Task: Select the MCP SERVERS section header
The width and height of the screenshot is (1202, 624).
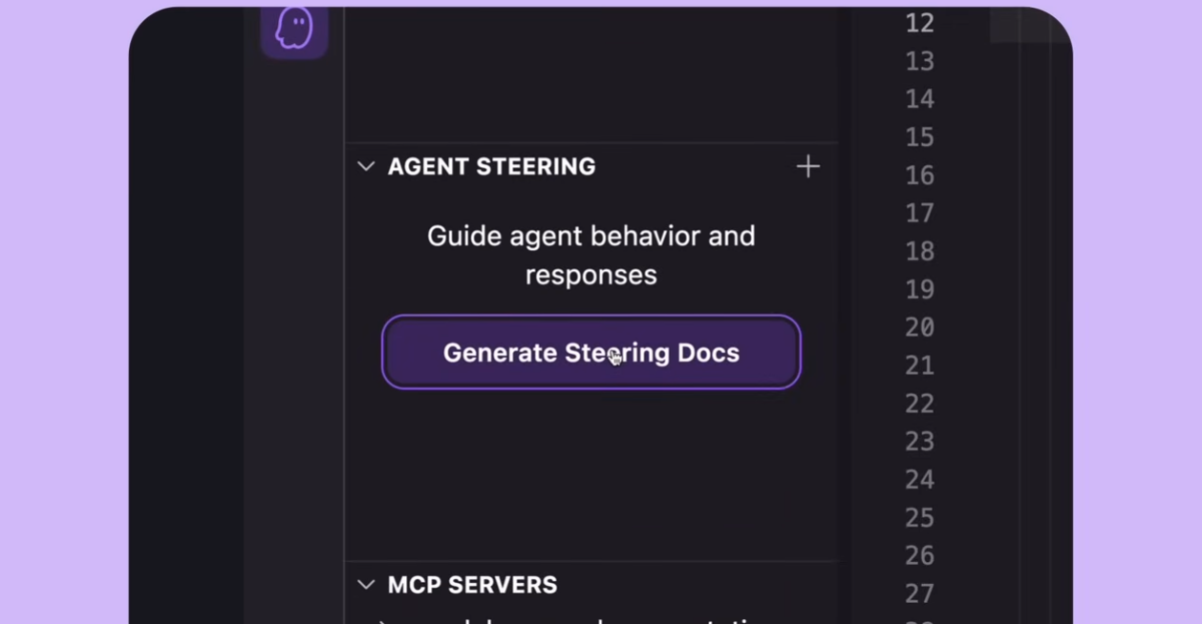Action: (473, 585)
